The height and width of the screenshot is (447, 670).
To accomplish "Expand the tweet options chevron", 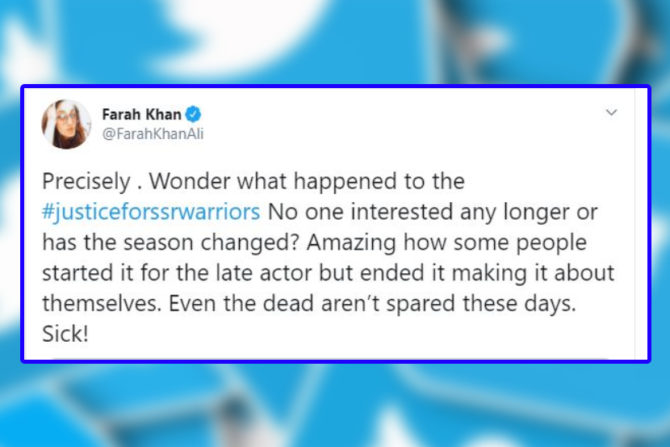I will click(611, 113).
